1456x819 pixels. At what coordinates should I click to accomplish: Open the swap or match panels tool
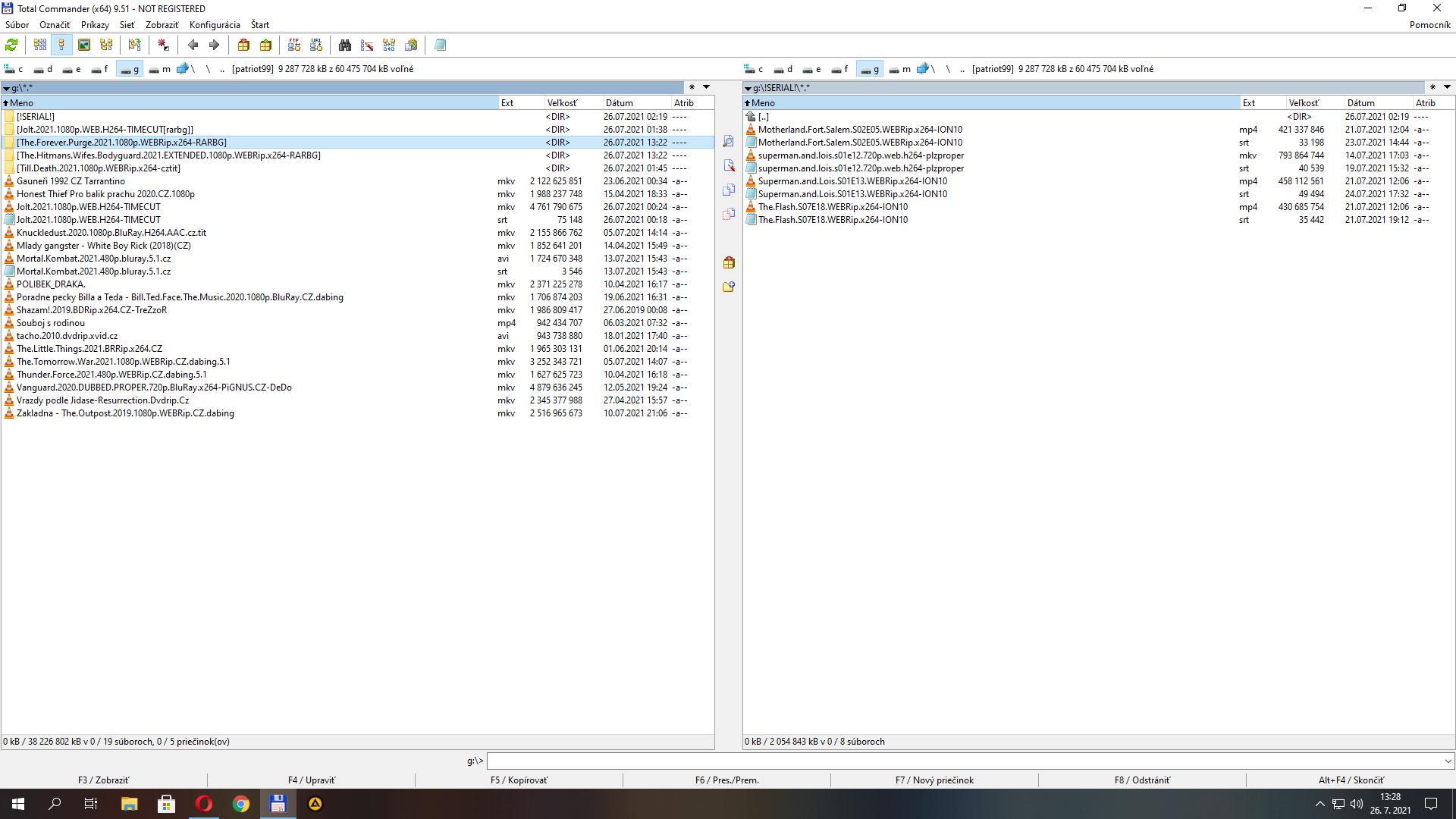pos(134,45)
